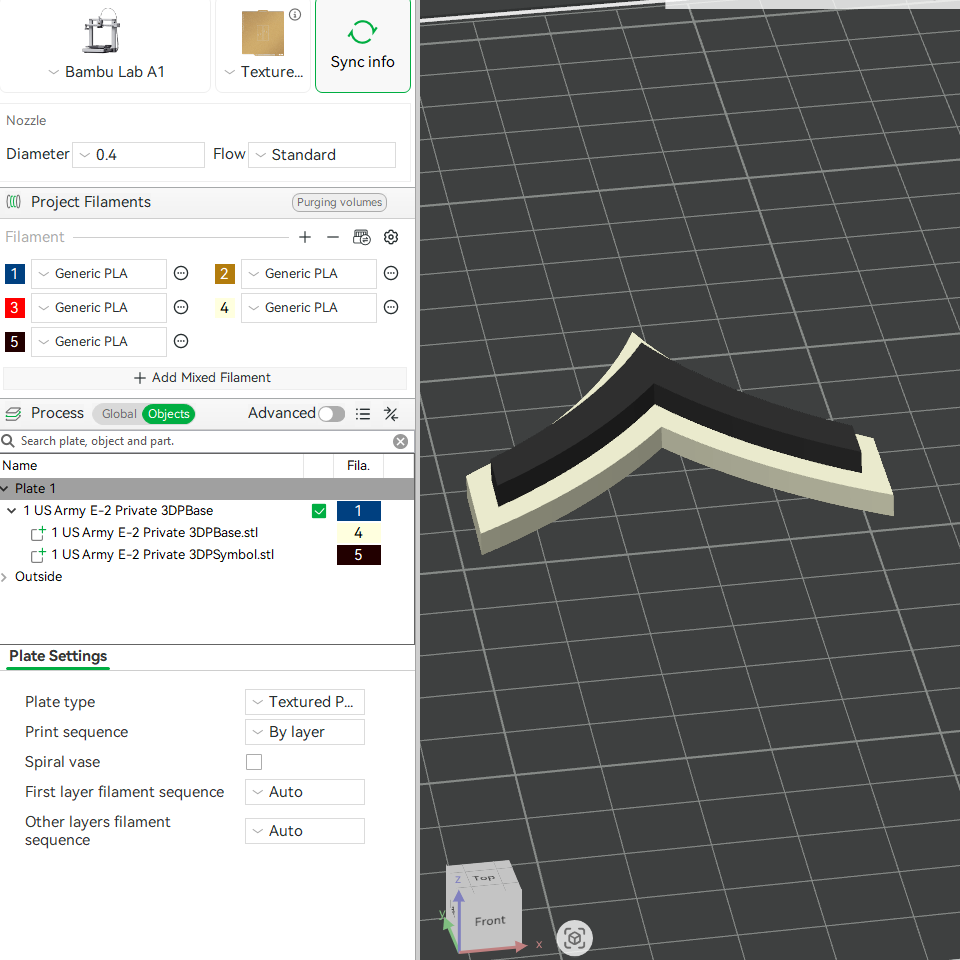
Task: Click Add Mixed Filament button
Action: pos(204,378)
